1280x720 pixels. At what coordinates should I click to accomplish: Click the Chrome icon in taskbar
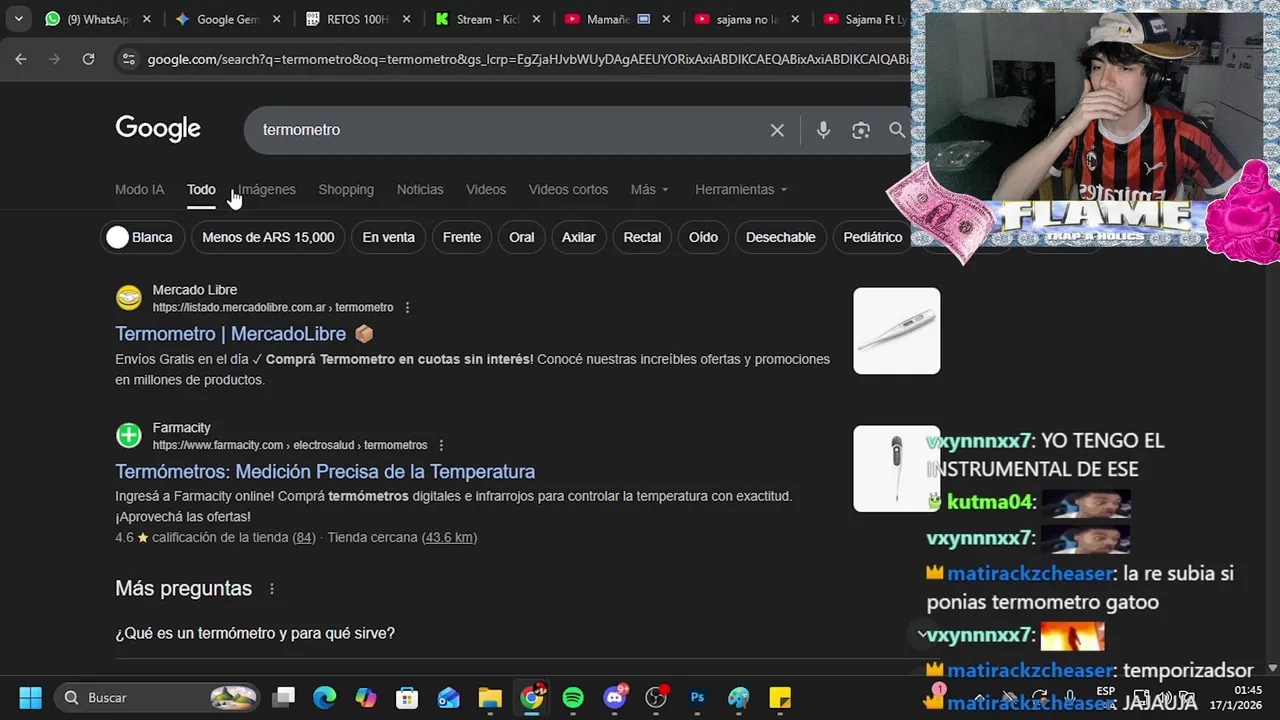click(532, 697)
